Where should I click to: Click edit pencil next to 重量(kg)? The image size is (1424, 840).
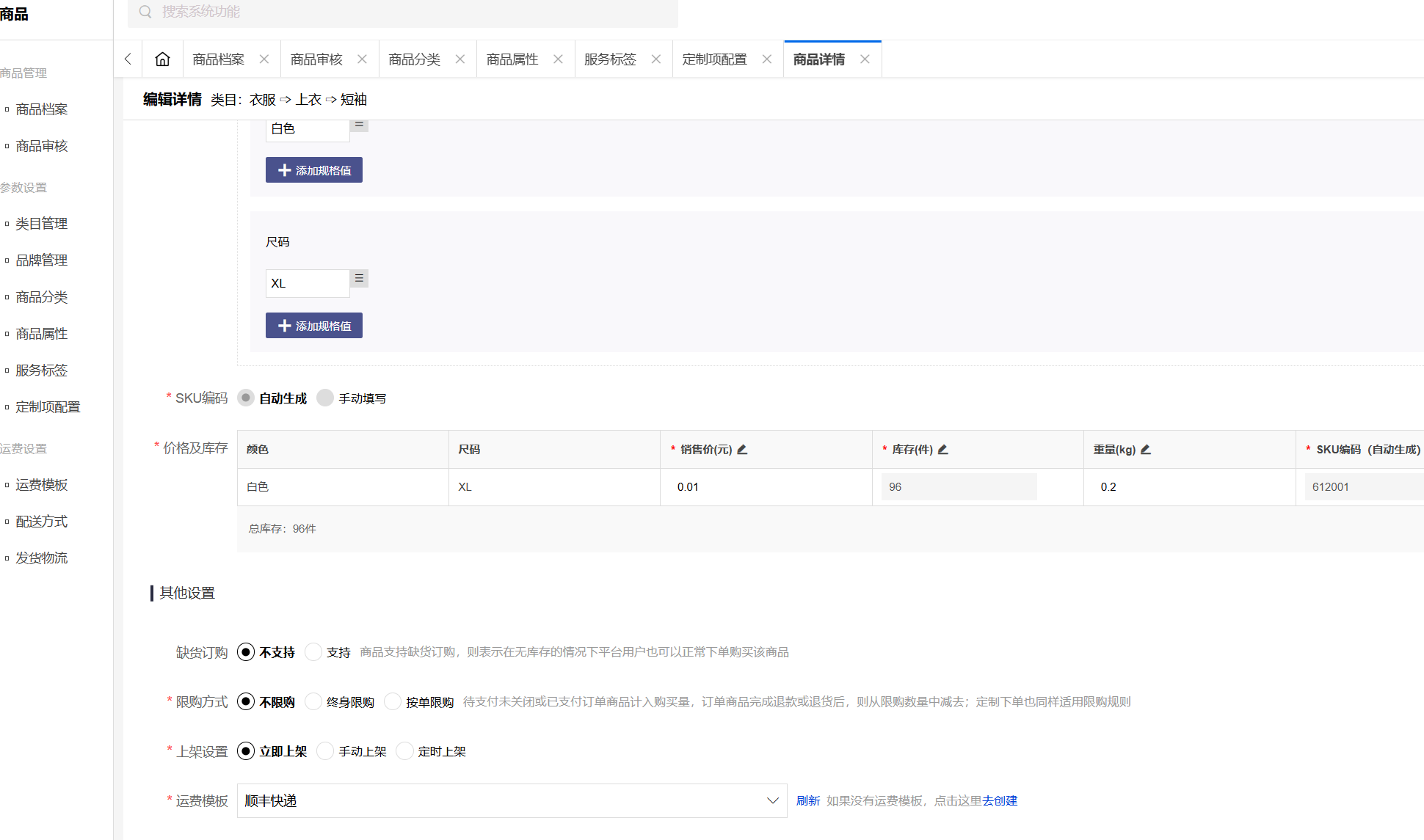[x=1146, y=450]
